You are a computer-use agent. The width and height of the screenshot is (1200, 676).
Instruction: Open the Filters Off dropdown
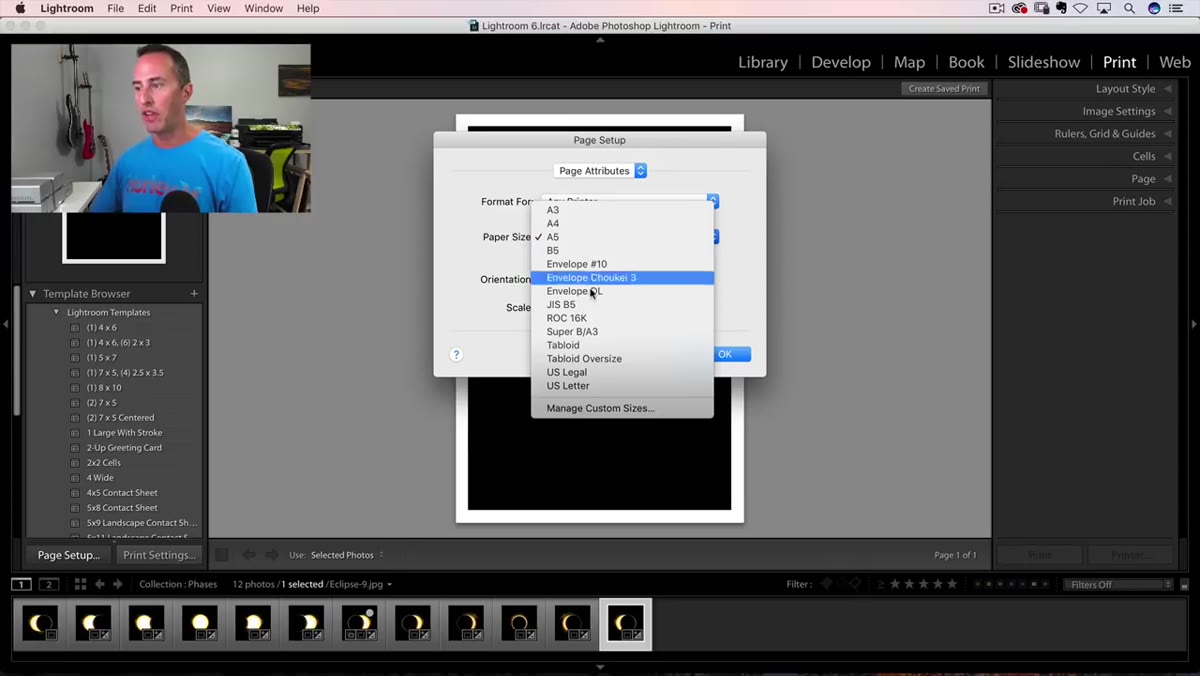coord(1118,585)
